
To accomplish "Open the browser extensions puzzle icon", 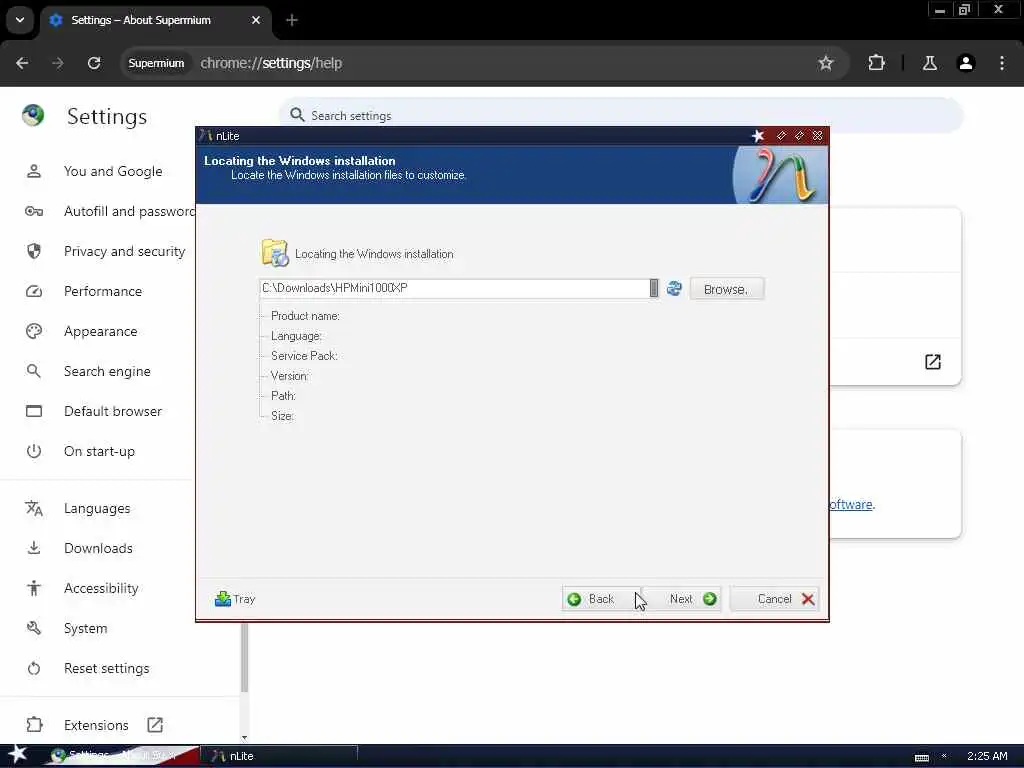I will click(876, 63).
